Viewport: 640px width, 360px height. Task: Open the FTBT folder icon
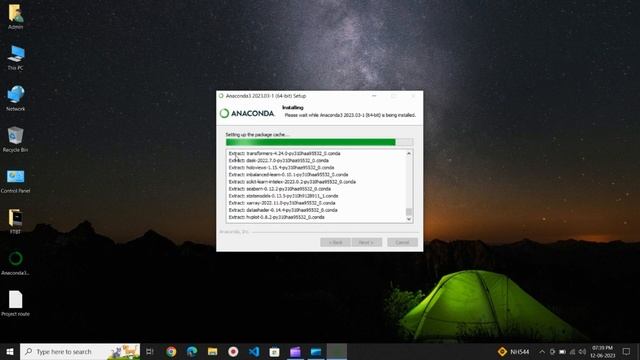(x=16, y=221)
